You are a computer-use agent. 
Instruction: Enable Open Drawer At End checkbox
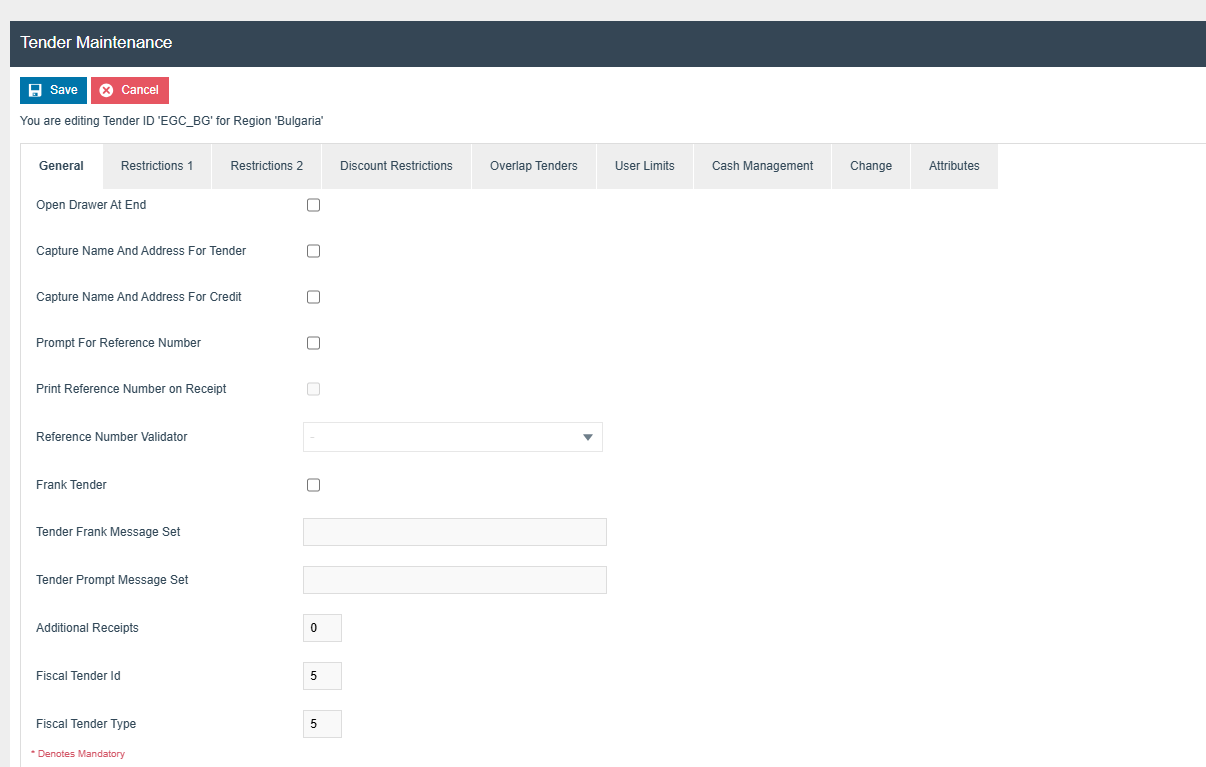tap(313, 205)
